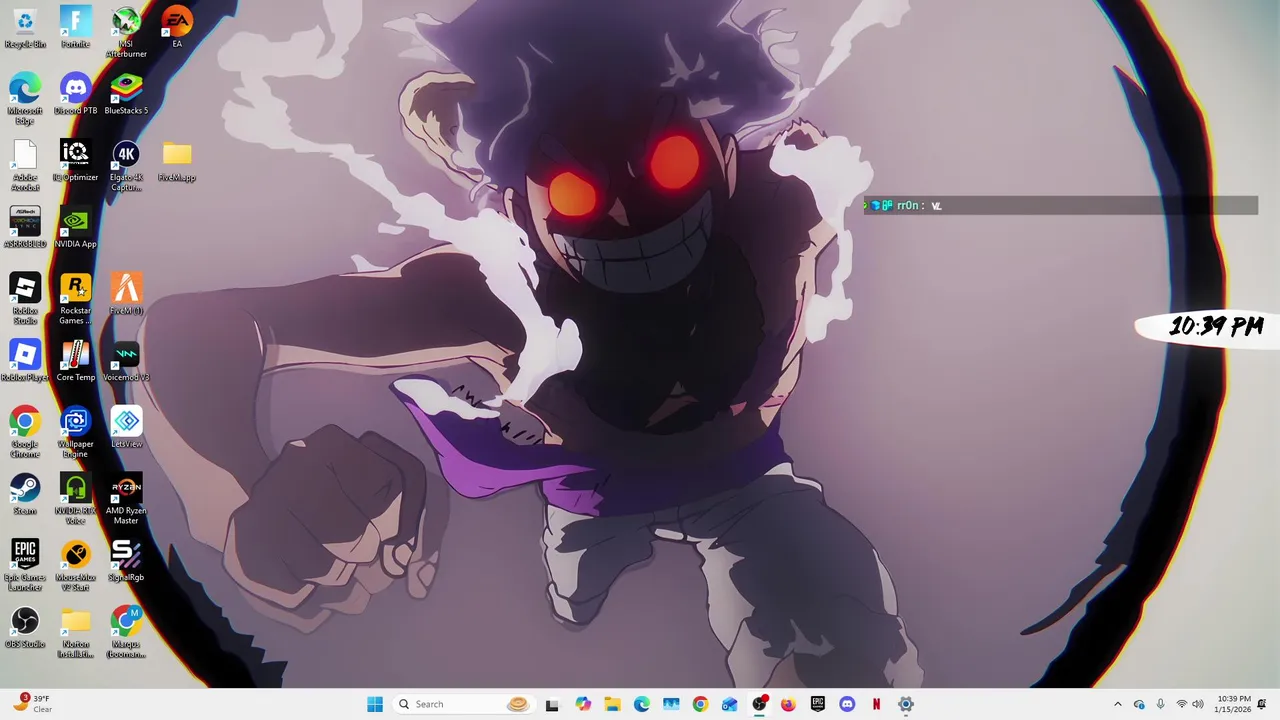Open the Photos app on taskbar

pyautogui.click(x=671, y=704)
